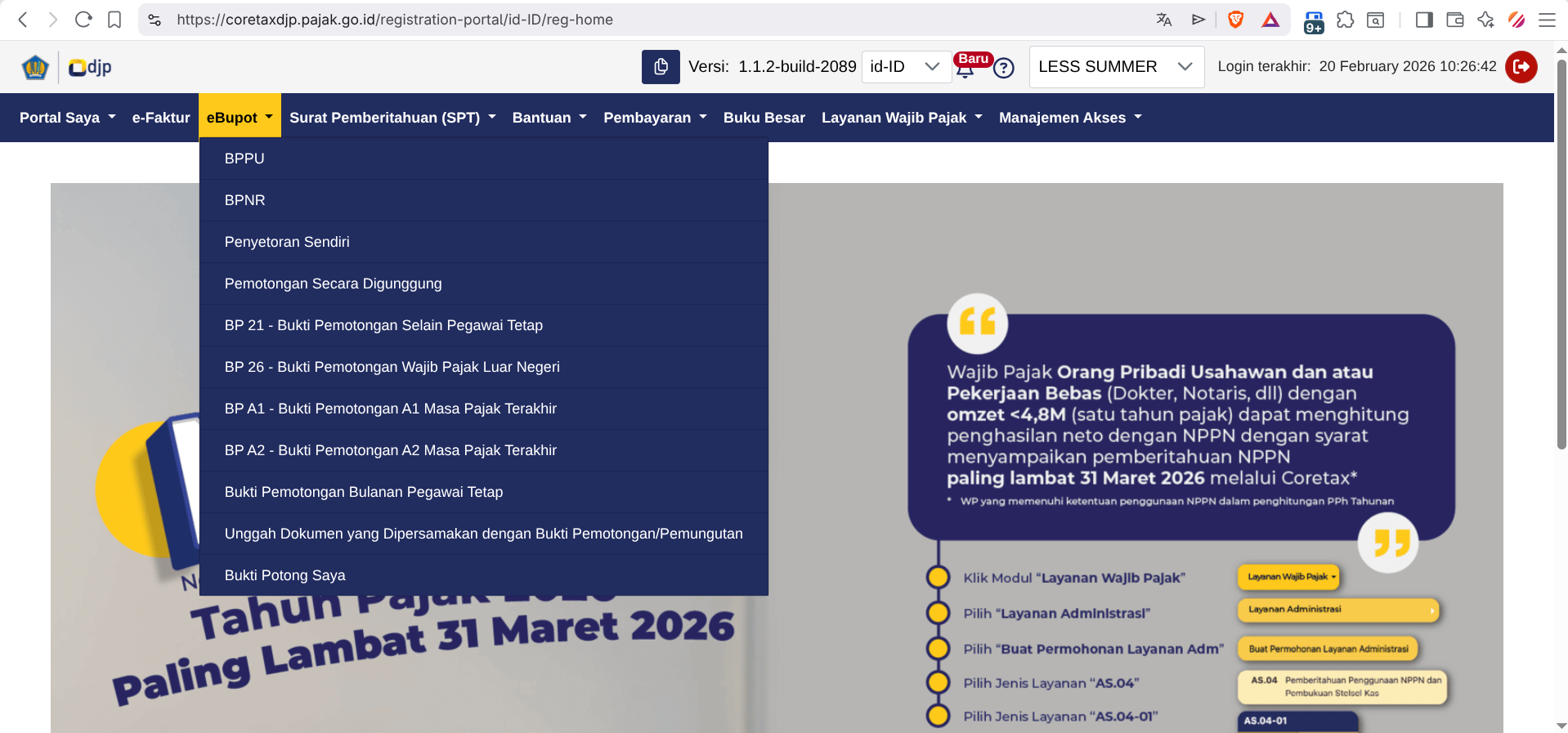Toggle the browser sidebar panel

point(1424,20)
